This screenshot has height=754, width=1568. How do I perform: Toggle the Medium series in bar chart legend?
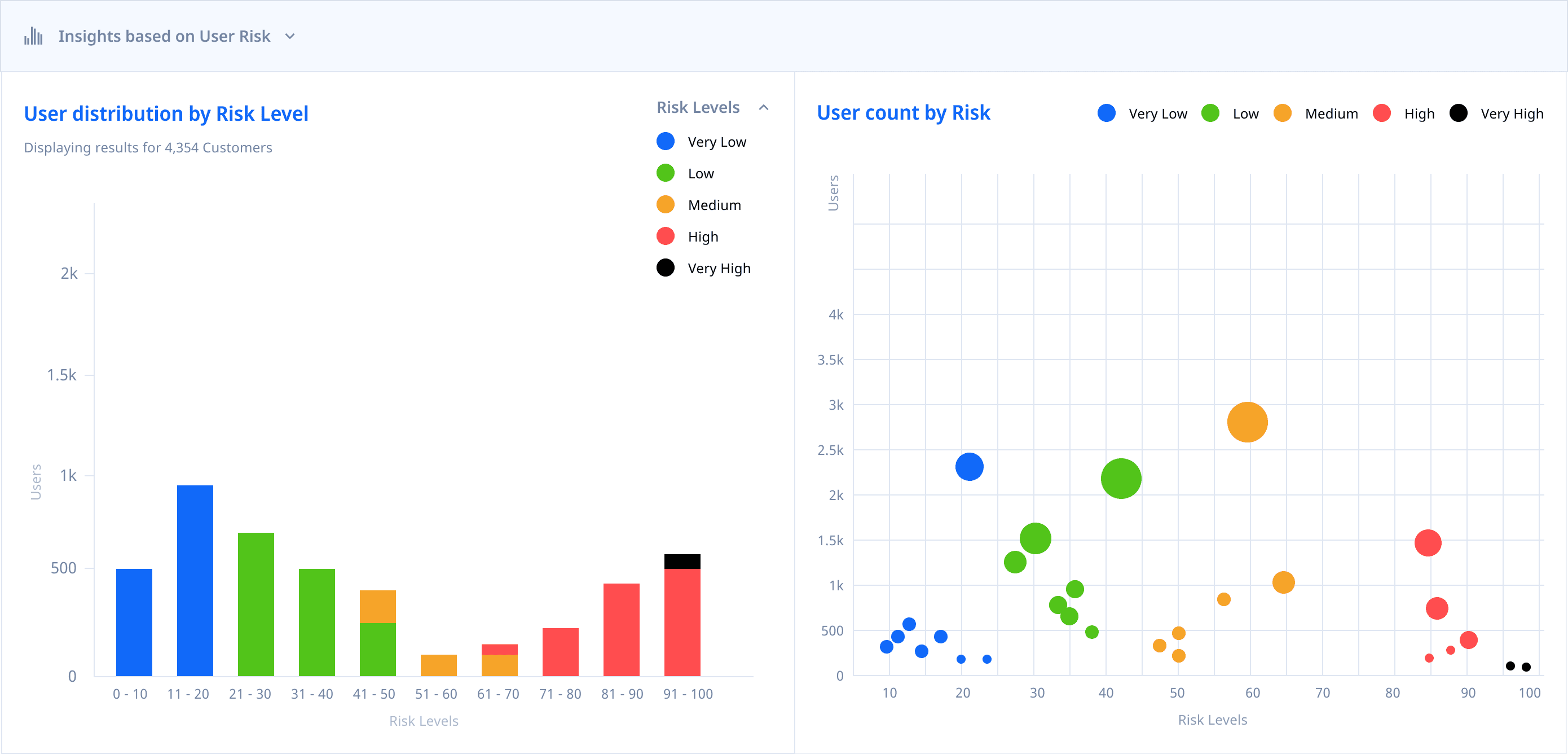click(714, 205)
